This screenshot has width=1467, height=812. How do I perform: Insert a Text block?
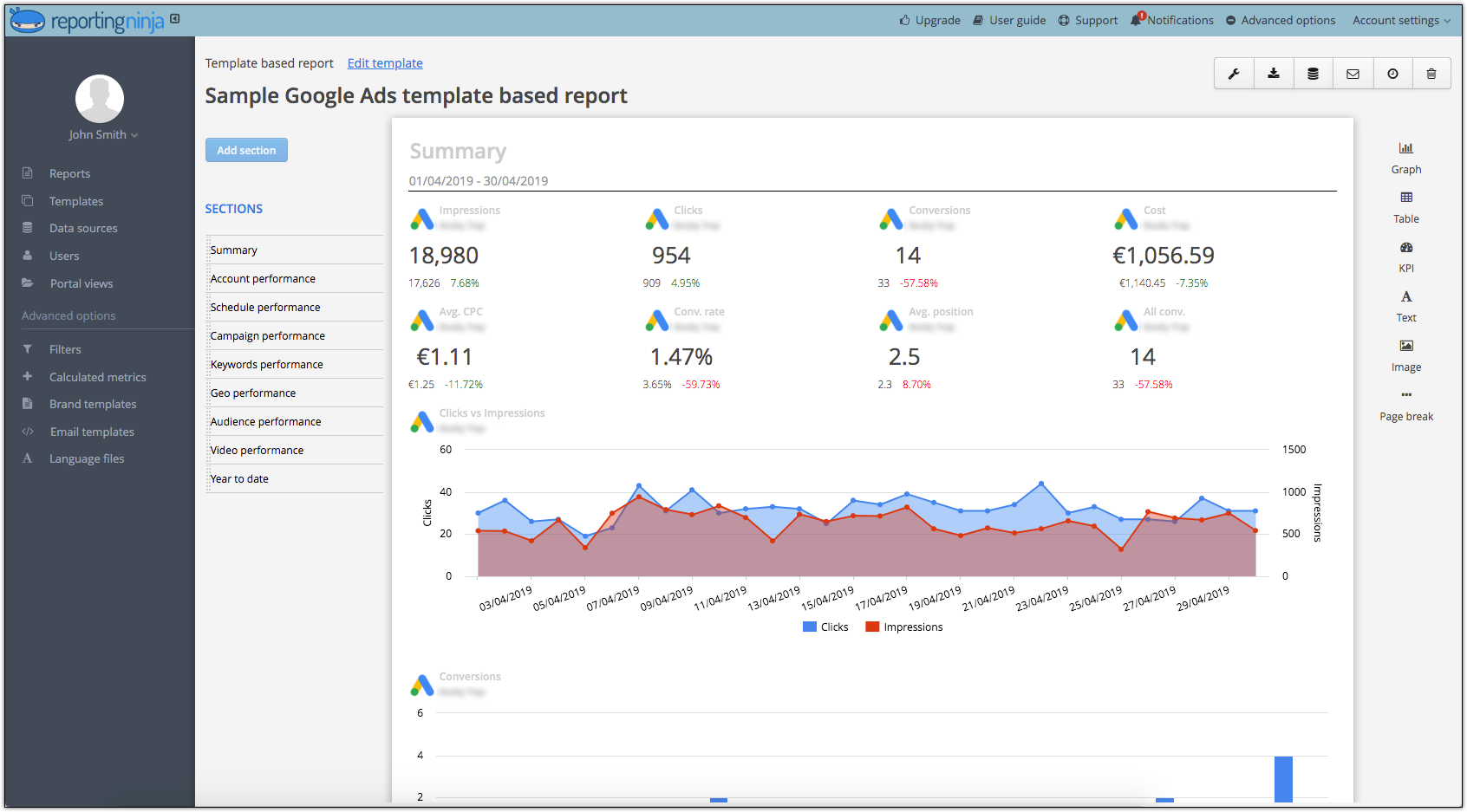1405,305
